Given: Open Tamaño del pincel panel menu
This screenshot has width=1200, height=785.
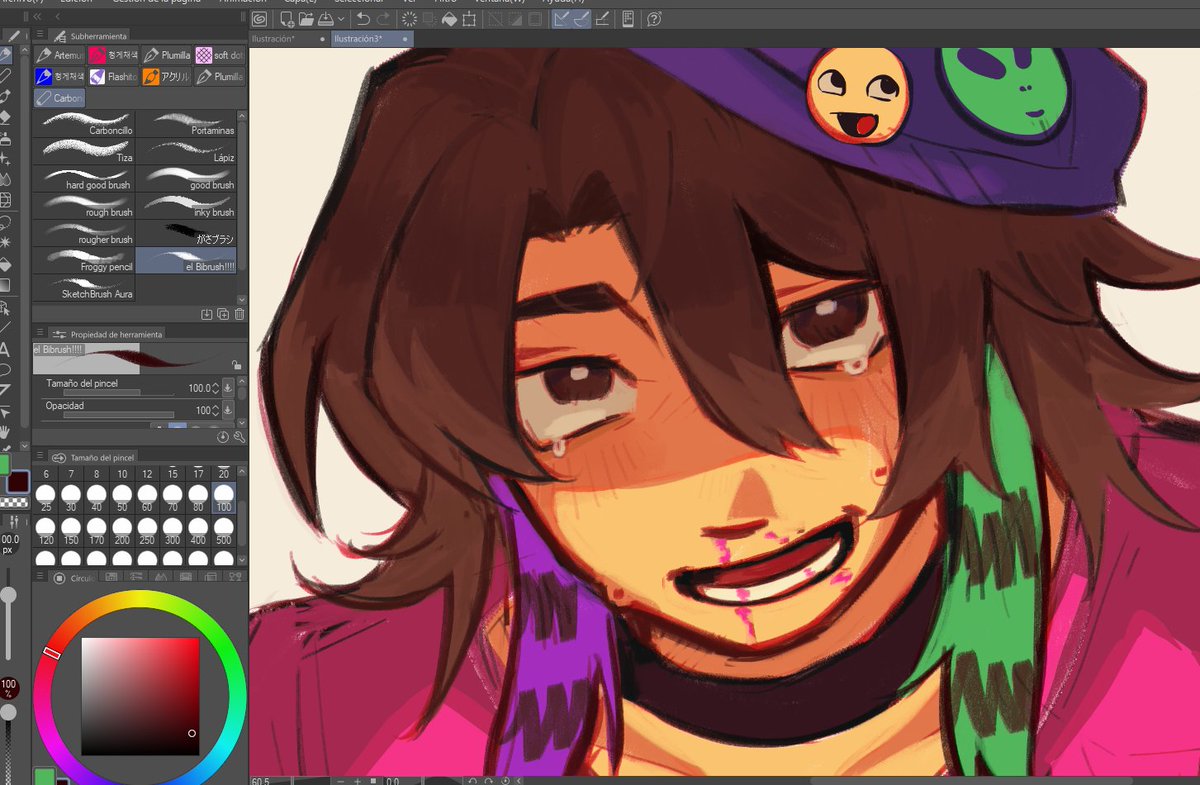Looking at the screenshot, I should coord(39,457).
